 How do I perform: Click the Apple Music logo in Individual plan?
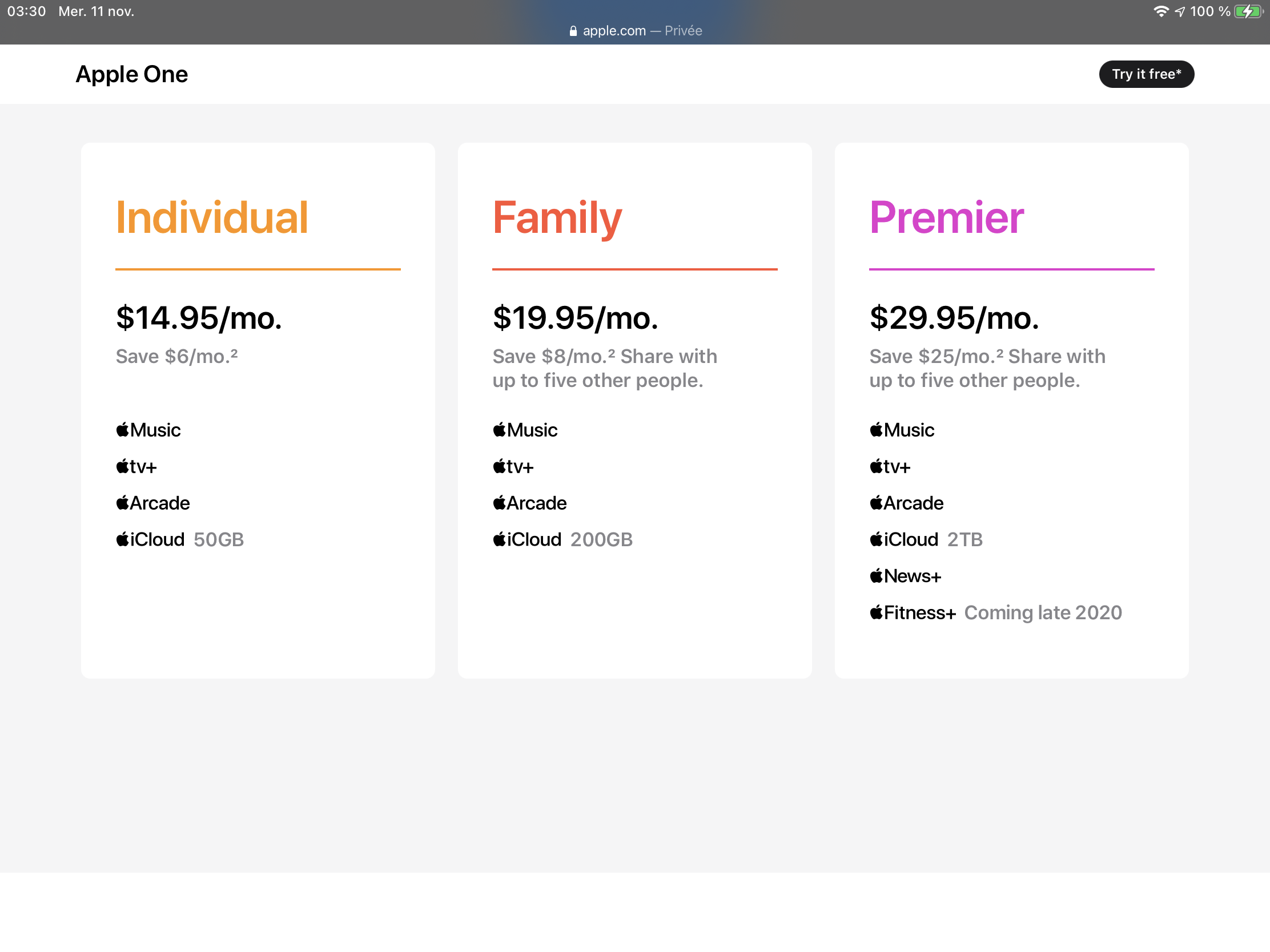pyautogui.click(x=148, y=430)
